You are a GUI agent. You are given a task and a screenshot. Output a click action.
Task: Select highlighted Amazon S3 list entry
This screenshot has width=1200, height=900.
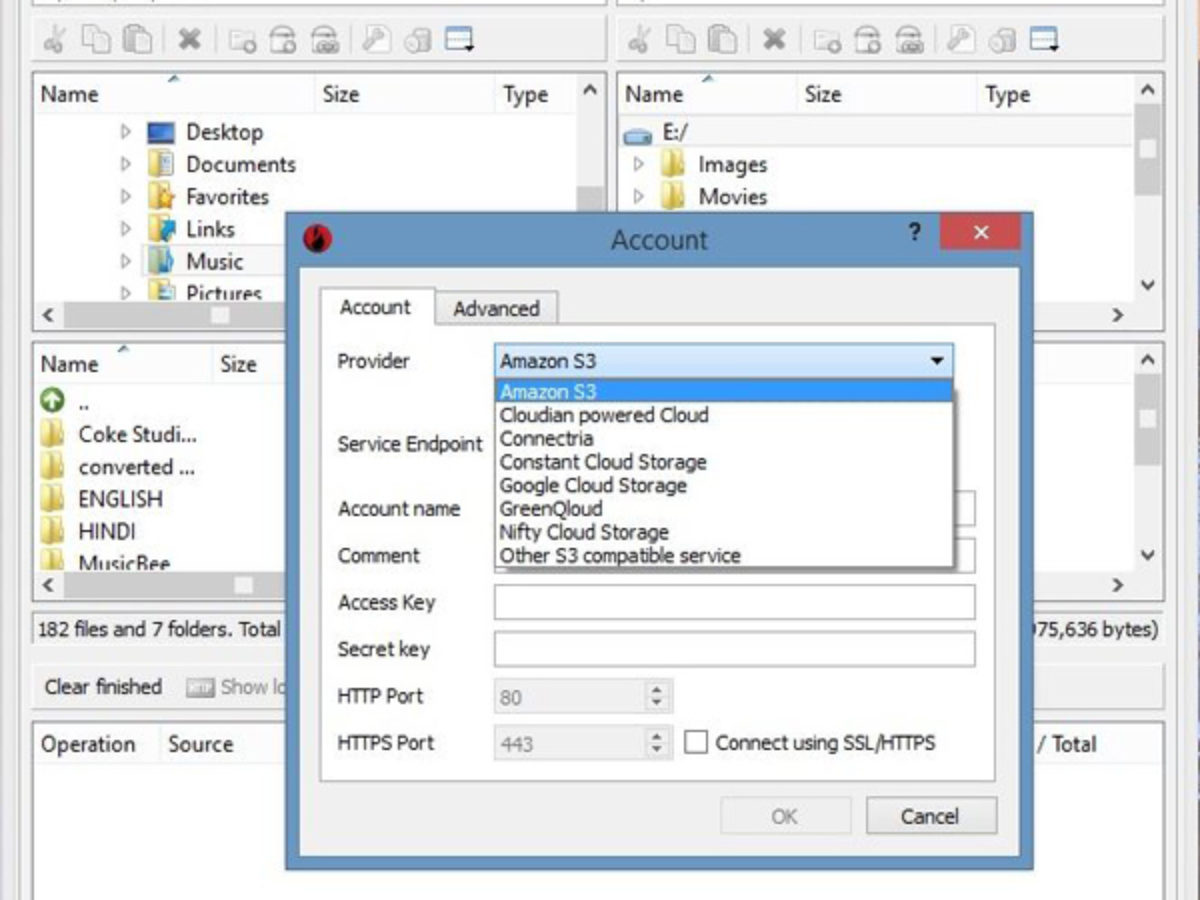click(724, 391)
